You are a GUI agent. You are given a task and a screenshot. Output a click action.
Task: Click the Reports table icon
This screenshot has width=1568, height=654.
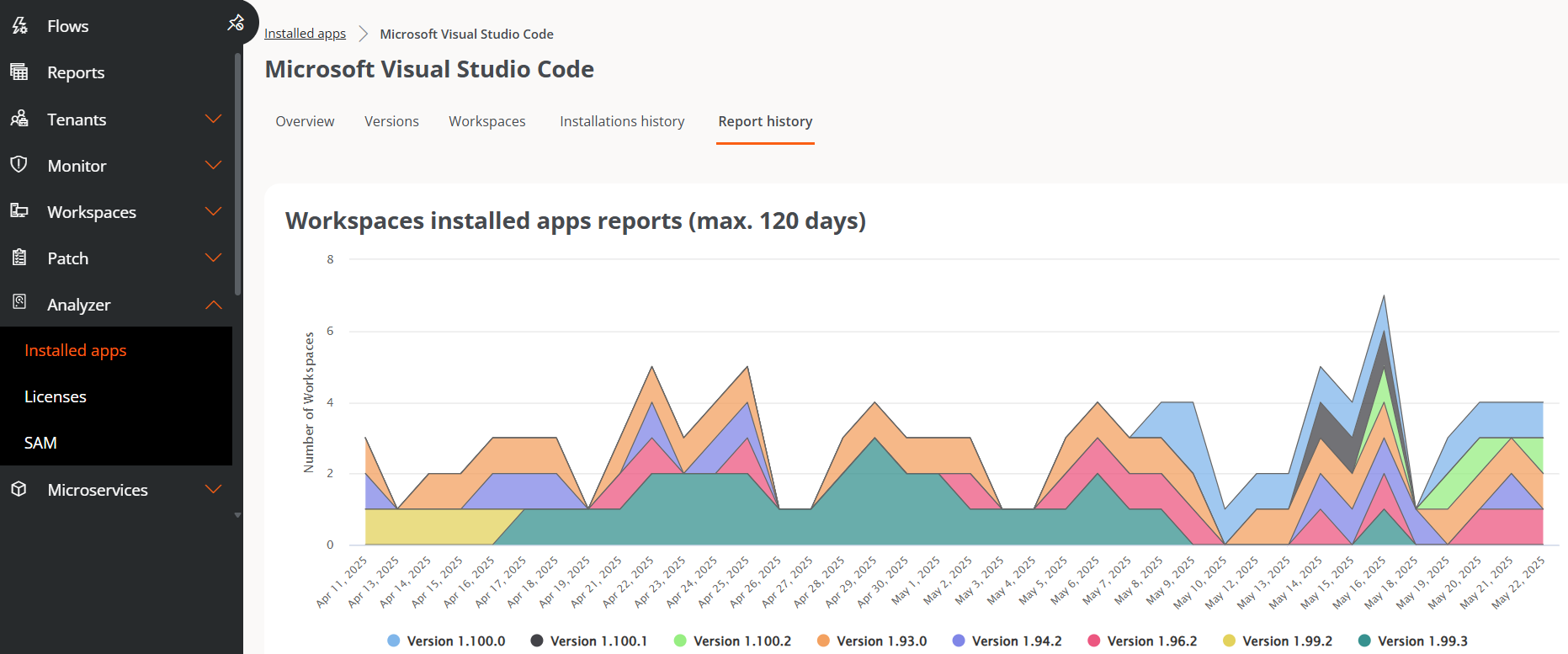pyautogui.click(x=19, y=72)
